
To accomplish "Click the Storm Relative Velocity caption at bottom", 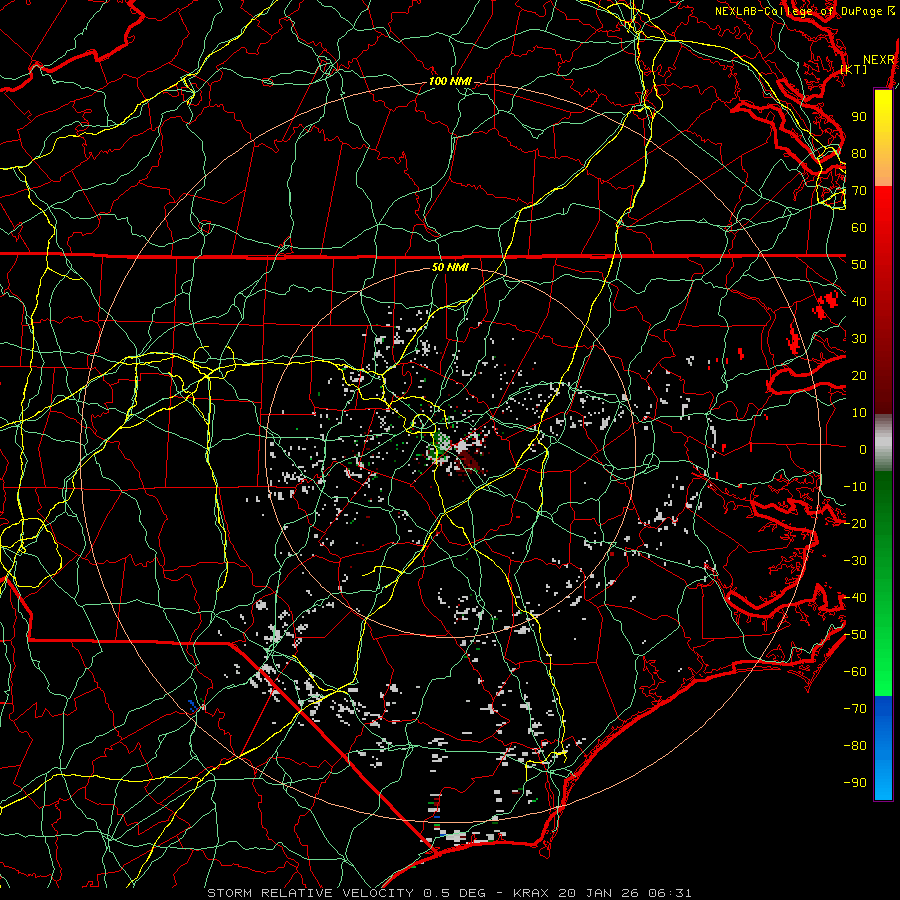I will (x=449, y=893).
